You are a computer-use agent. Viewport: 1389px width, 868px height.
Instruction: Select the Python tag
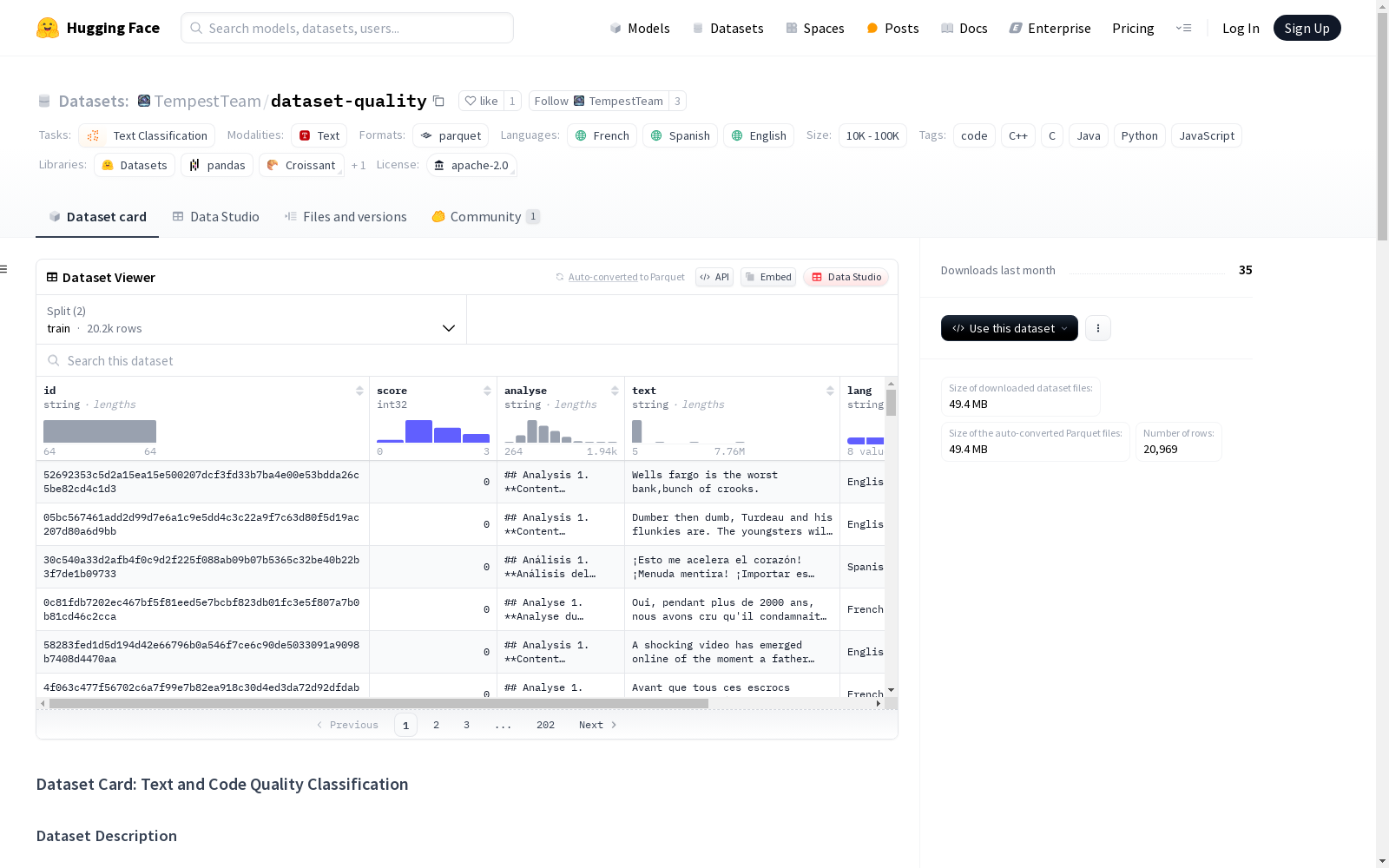(1139, 135)
